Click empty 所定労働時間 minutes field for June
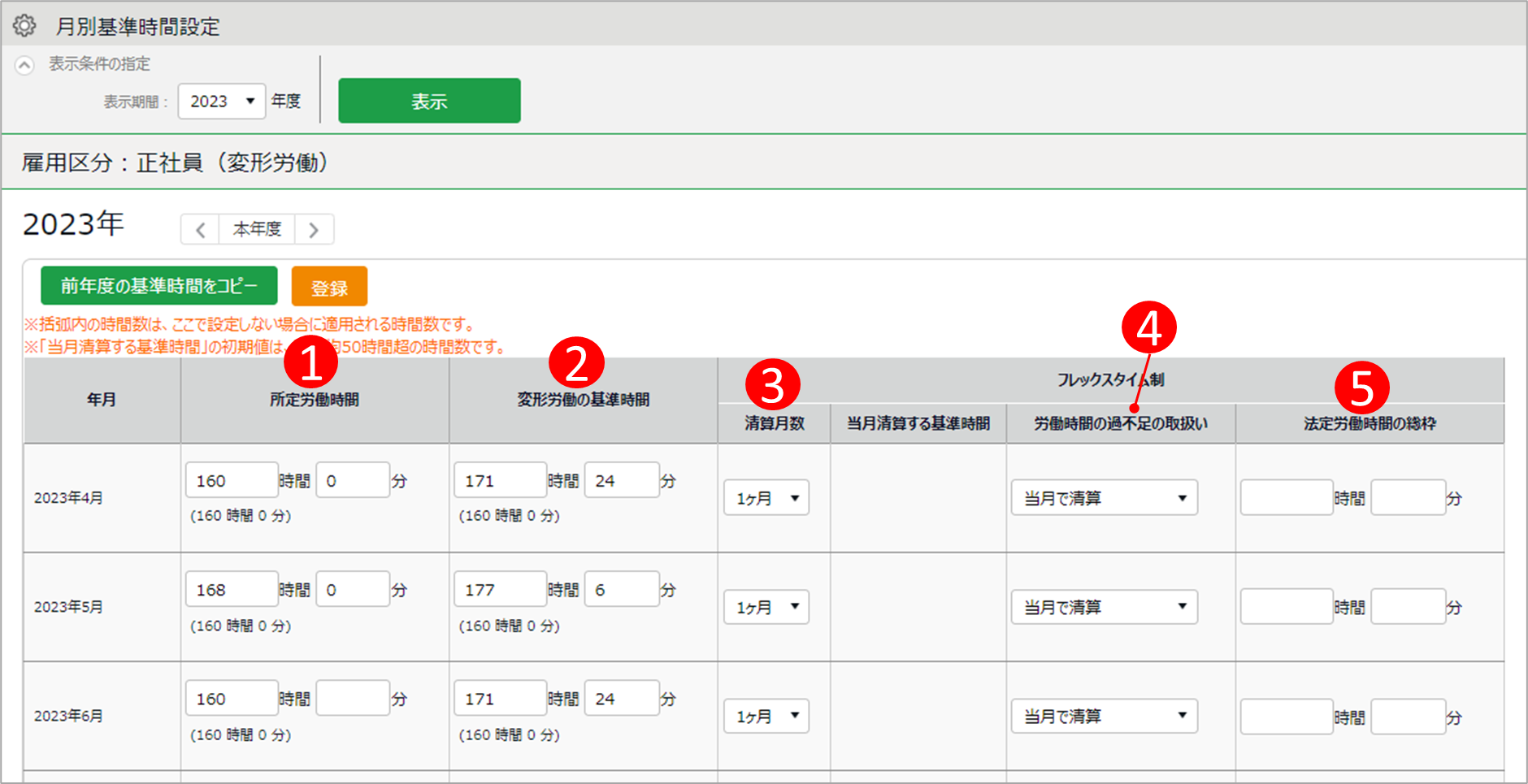Viewport: 1528px width, 784px height. (x=352, y=698)
